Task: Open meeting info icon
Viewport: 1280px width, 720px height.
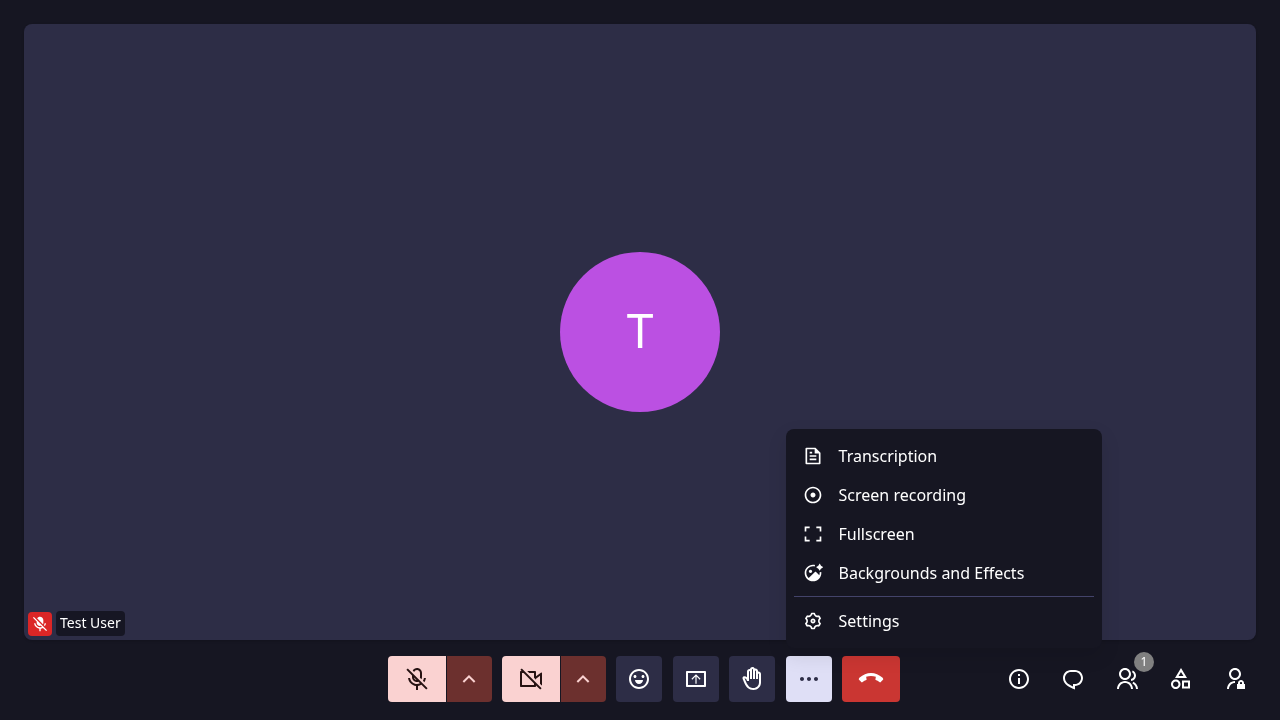Action: (1019, 679)
